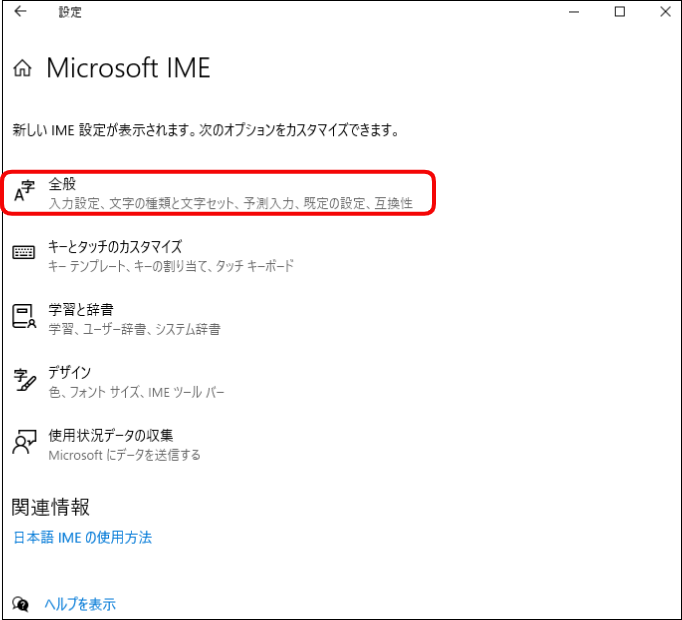Image resolution: width=682 pixels, height=620 pixels.
Task: Open キーとタッチのカスタマイズ settings
Action: tap(154, 256)
